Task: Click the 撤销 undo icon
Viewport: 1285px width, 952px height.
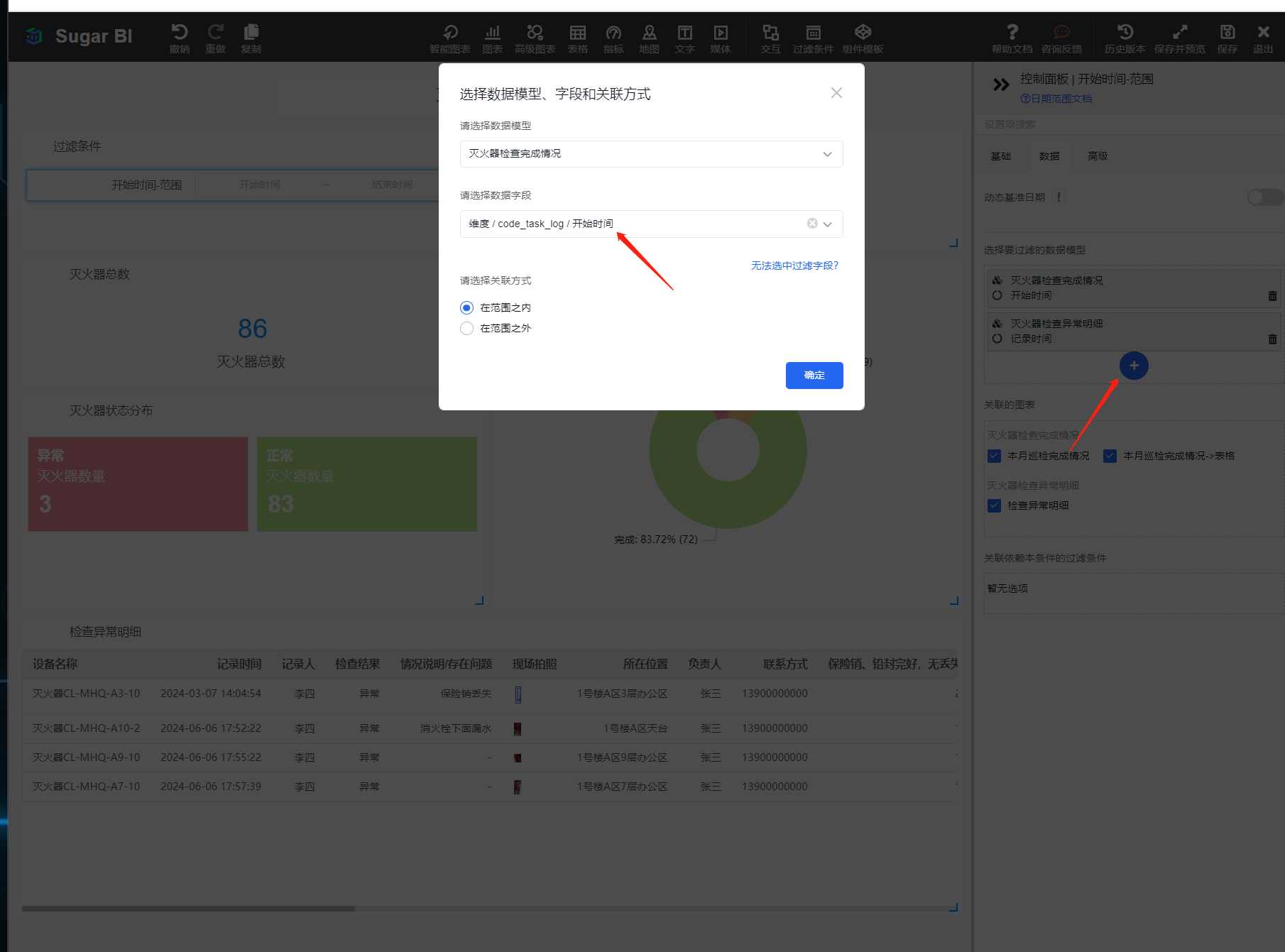Action: pyautogui.click(x=180, y=32)
